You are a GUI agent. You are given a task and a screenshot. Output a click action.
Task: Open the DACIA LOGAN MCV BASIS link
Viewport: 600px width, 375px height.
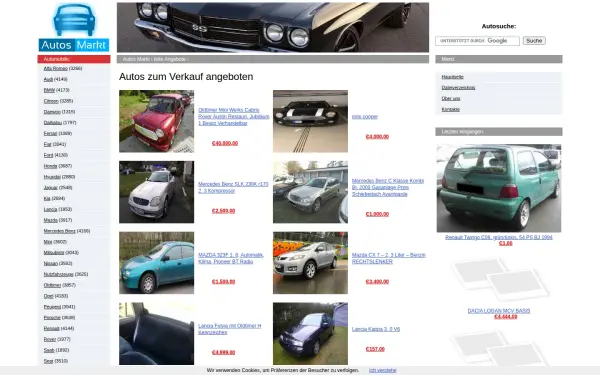(x=499, y=311)
